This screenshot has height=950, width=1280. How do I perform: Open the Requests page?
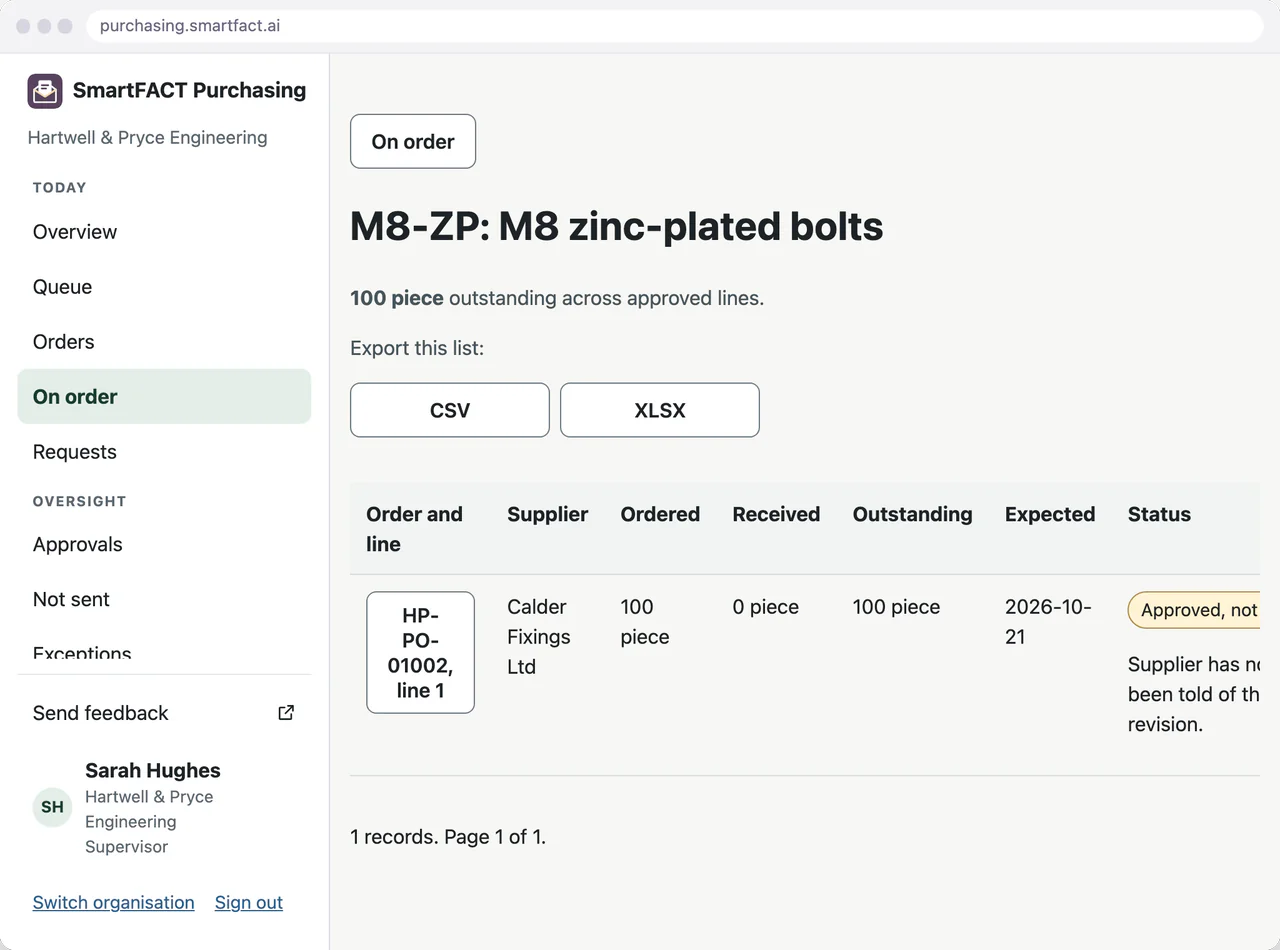[x=164, y=452]
